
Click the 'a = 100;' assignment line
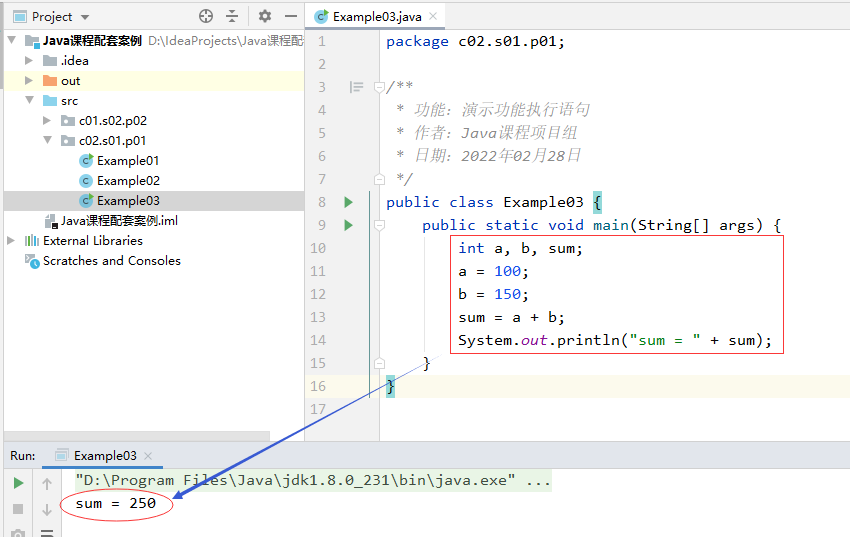click(493, 271)
